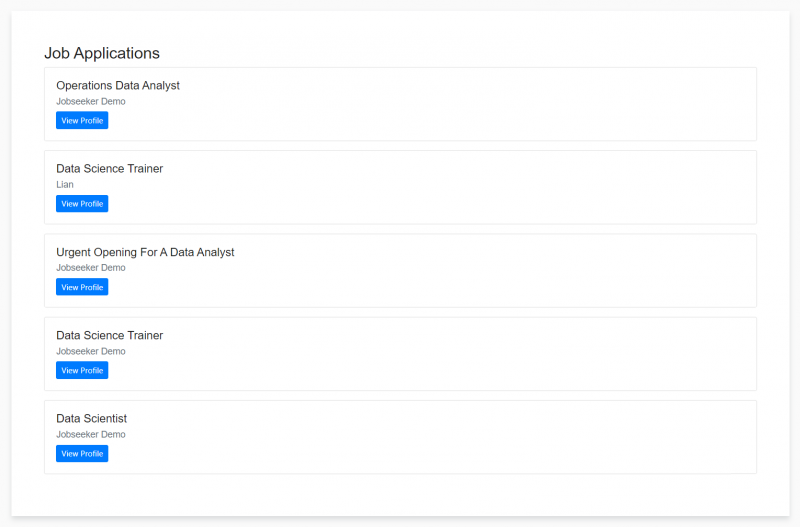This screenshot has width=800, height=527.
Task: Click the Operations Data Analyst job title
Action: point(118,86)
